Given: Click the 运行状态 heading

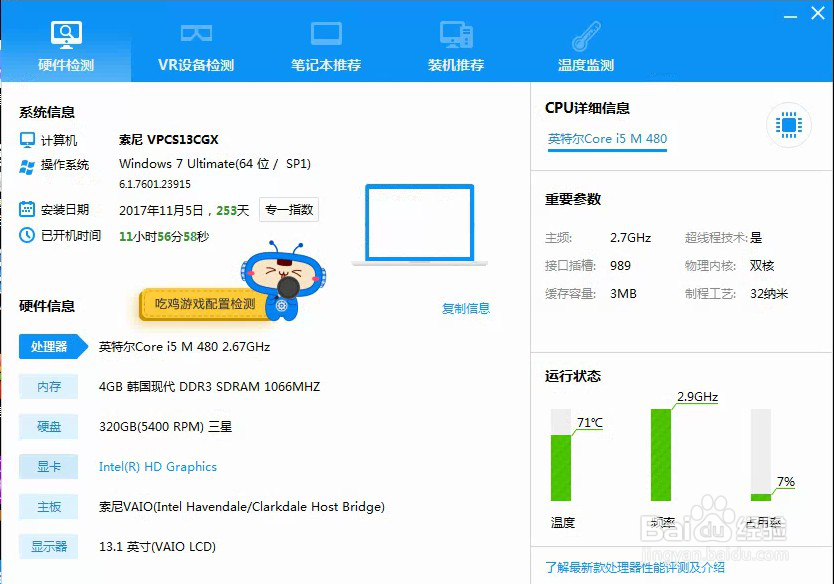Looking at the screenshot, I should coord(573,376).
